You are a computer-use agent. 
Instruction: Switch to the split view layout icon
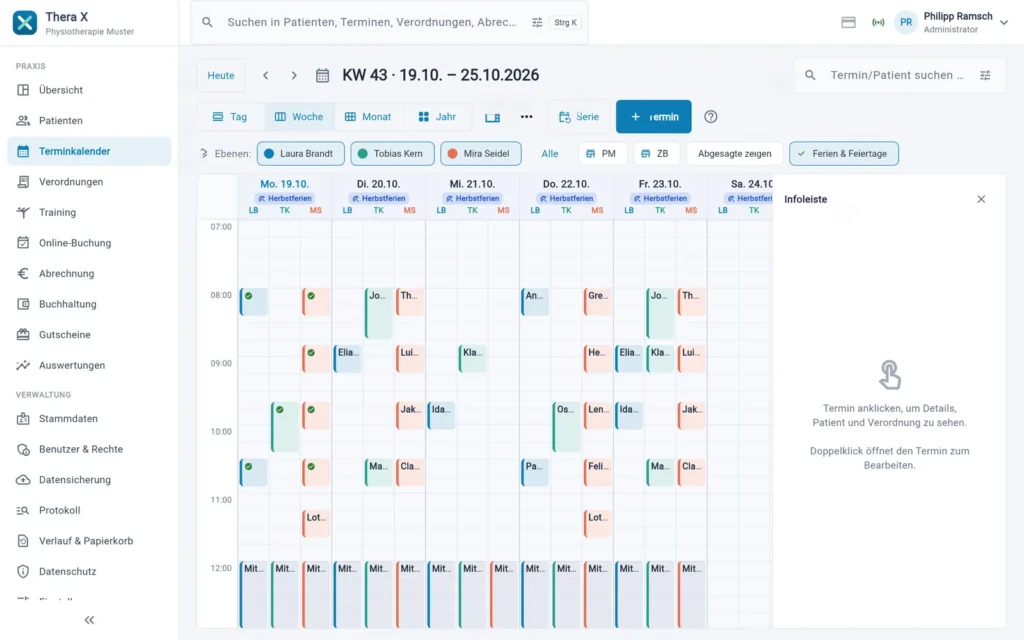coord(492,117)
